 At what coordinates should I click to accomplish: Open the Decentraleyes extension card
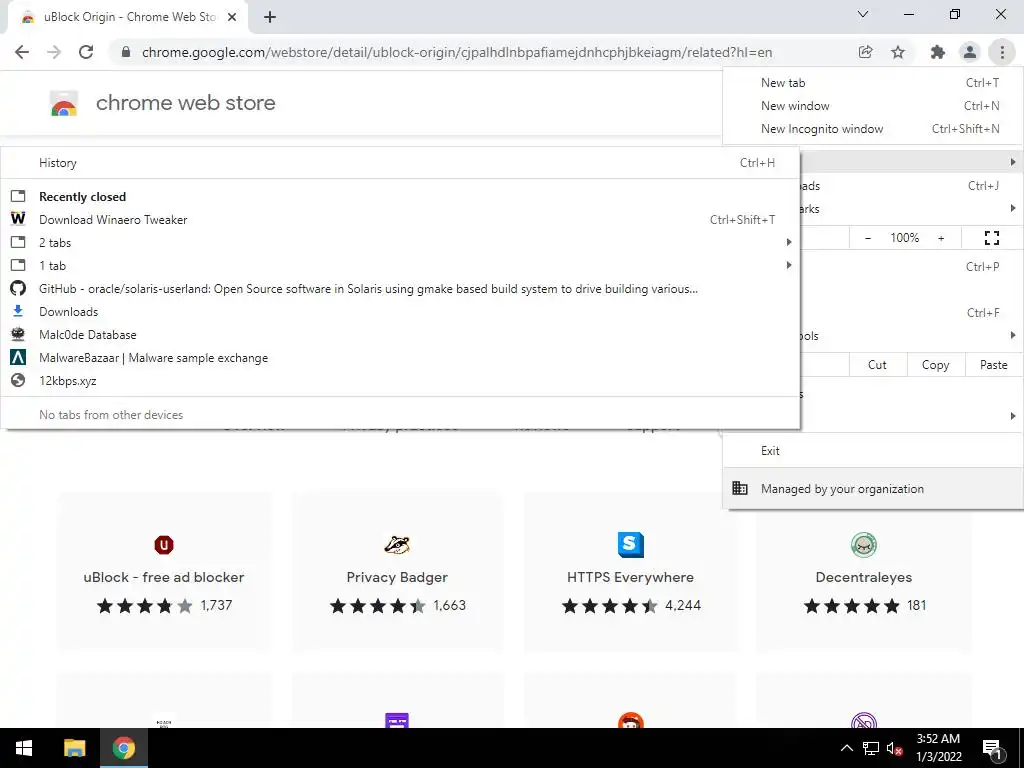pos(863,572)
